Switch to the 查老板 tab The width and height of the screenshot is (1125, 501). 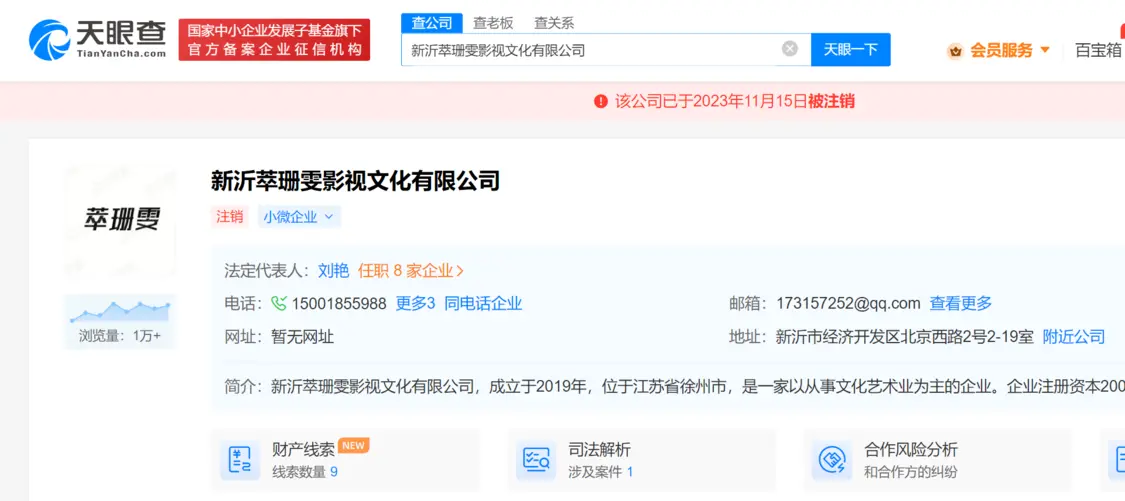pos(493,22)
